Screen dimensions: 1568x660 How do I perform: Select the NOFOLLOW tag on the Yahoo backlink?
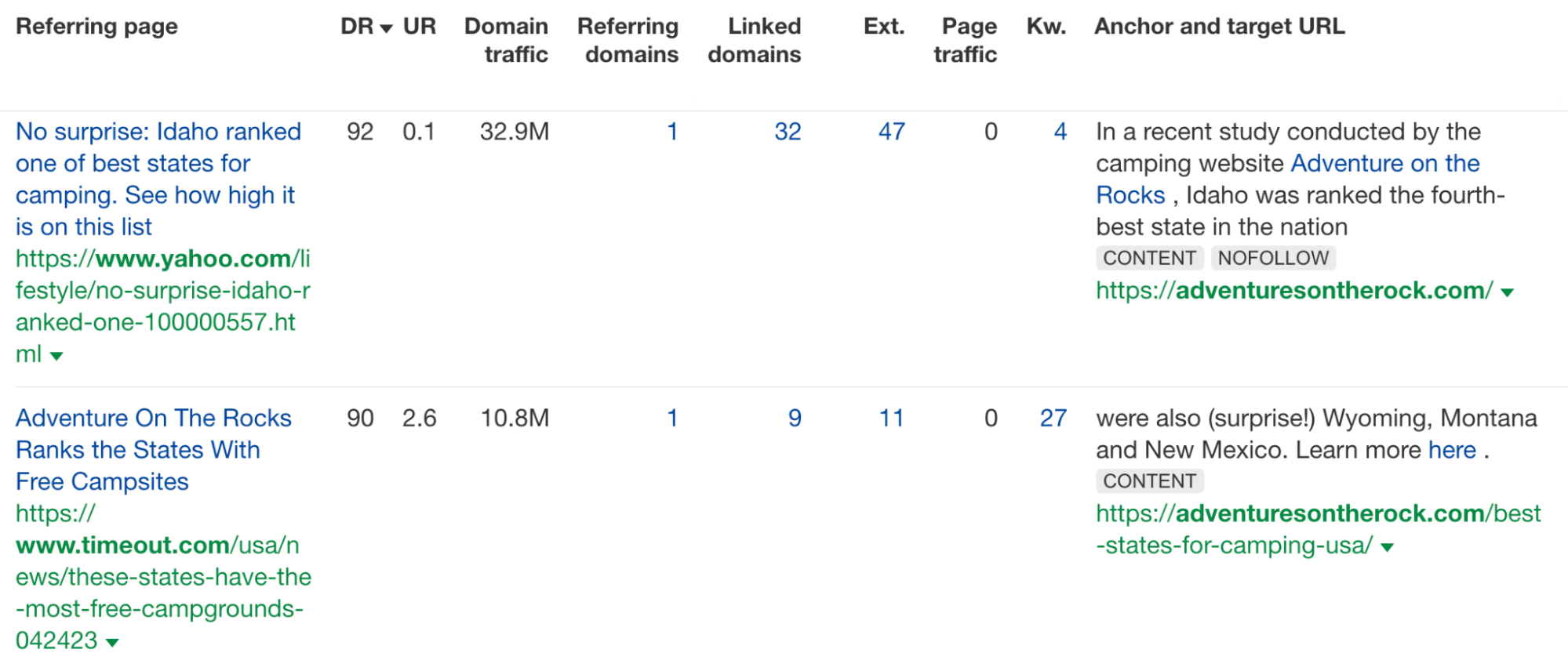coord(1272,258)
